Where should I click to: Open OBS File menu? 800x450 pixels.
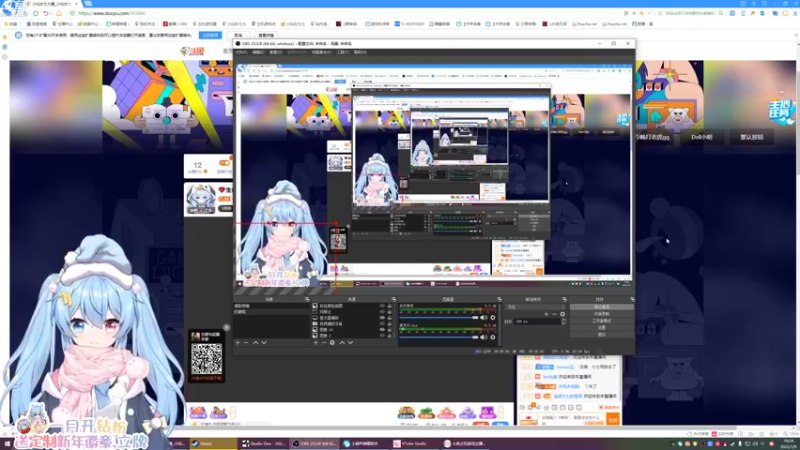[x=241, y=52]
